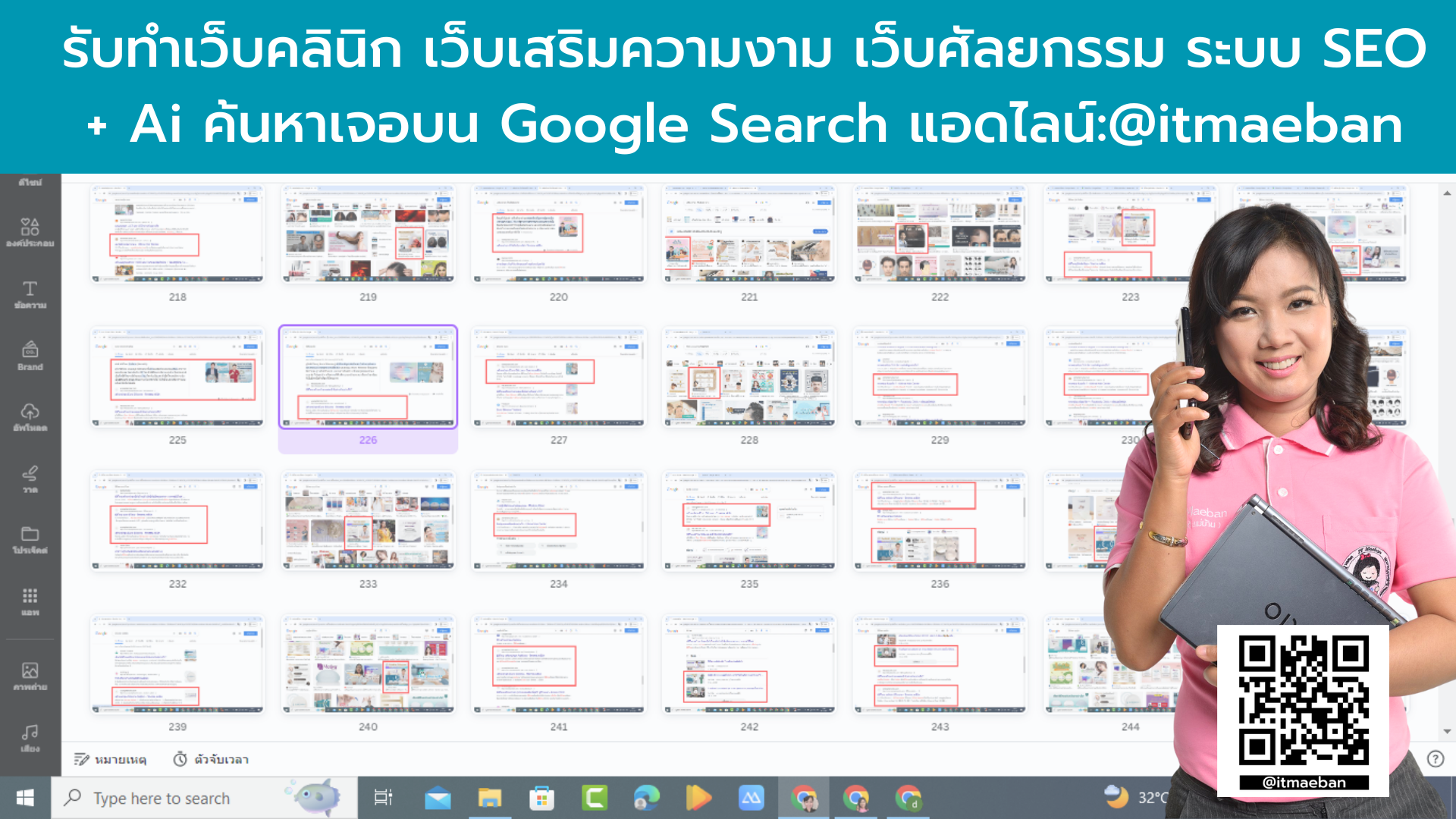The image size is (1456, 819).
Task: Open File Explorer from taskbar
Action: pyautogui.click(x=490, y=798)
